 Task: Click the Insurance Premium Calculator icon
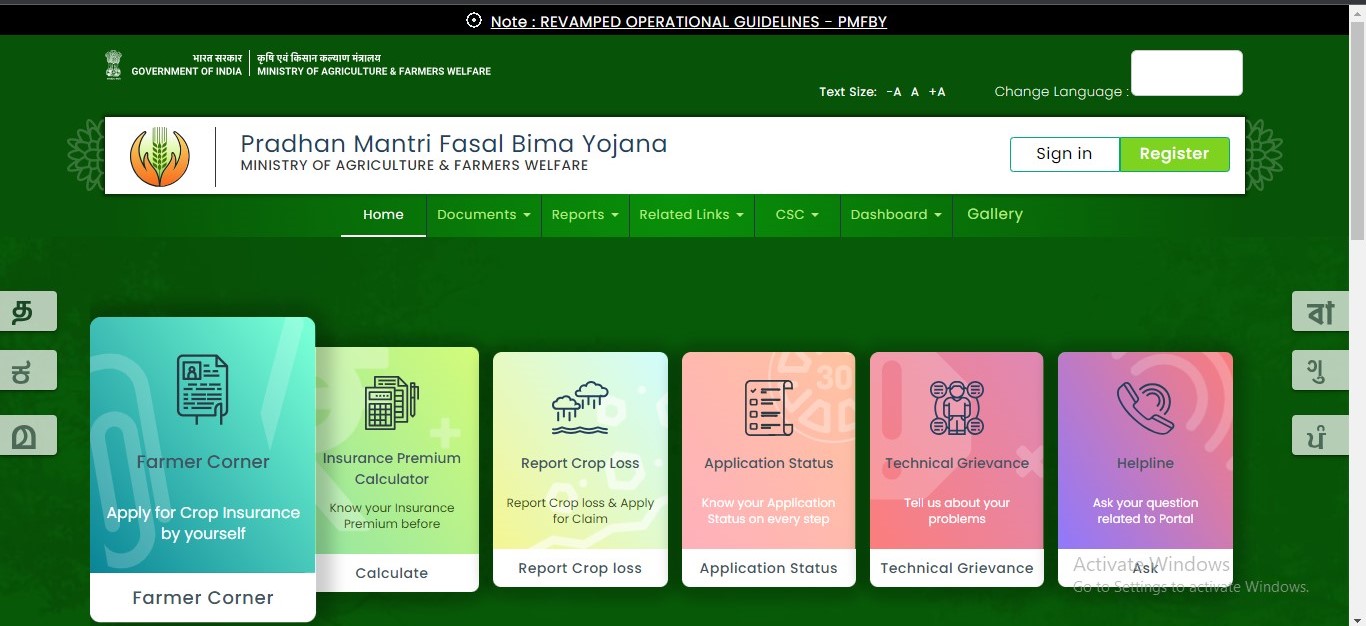point(391,403)
